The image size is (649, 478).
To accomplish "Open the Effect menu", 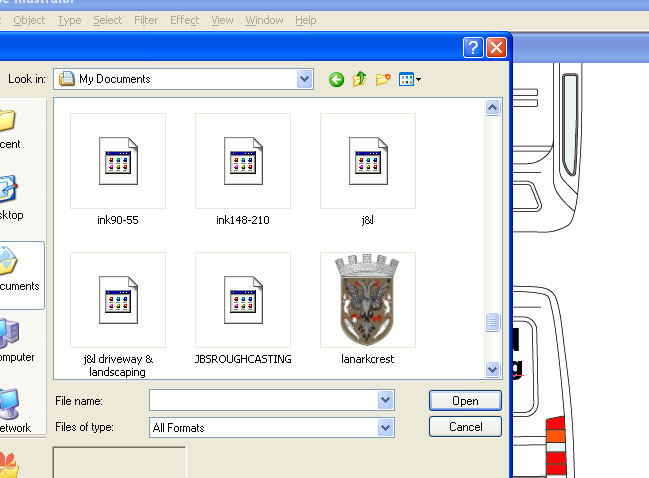I will (x=184, y=20).
